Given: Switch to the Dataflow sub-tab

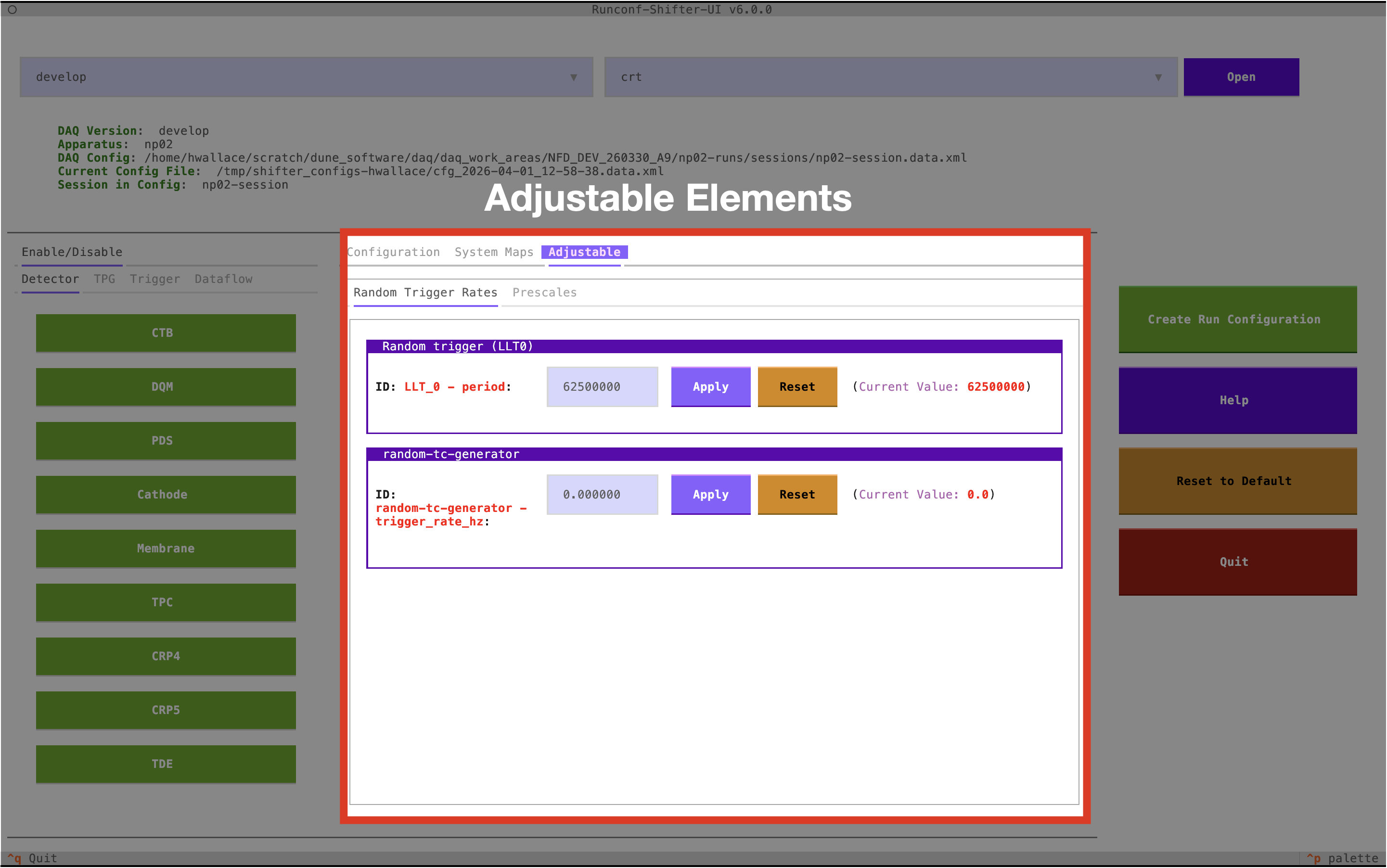Looking at the screenshot, I should pos(223,279).
